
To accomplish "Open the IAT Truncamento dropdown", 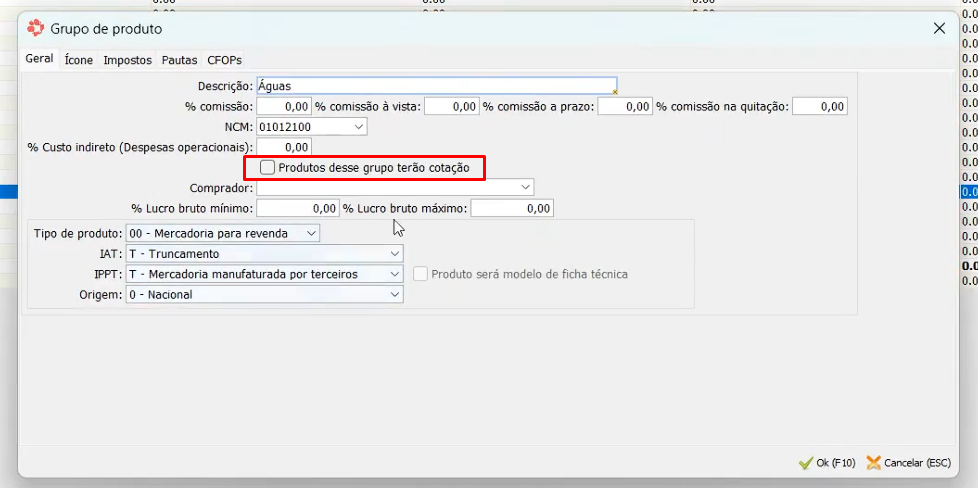I will click(x=395, y=254).
